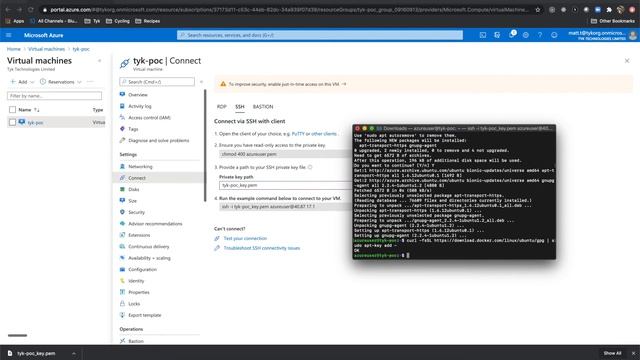
Task: Click the Continuous delivery icon
Action: (122, 246)
